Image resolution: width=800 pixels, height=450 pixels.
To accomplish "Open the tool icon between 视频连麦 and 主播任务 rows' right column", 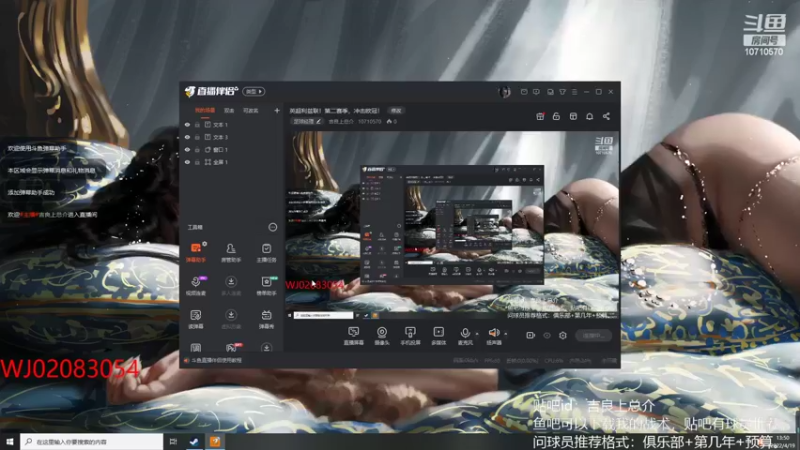I will click(266, 286).
